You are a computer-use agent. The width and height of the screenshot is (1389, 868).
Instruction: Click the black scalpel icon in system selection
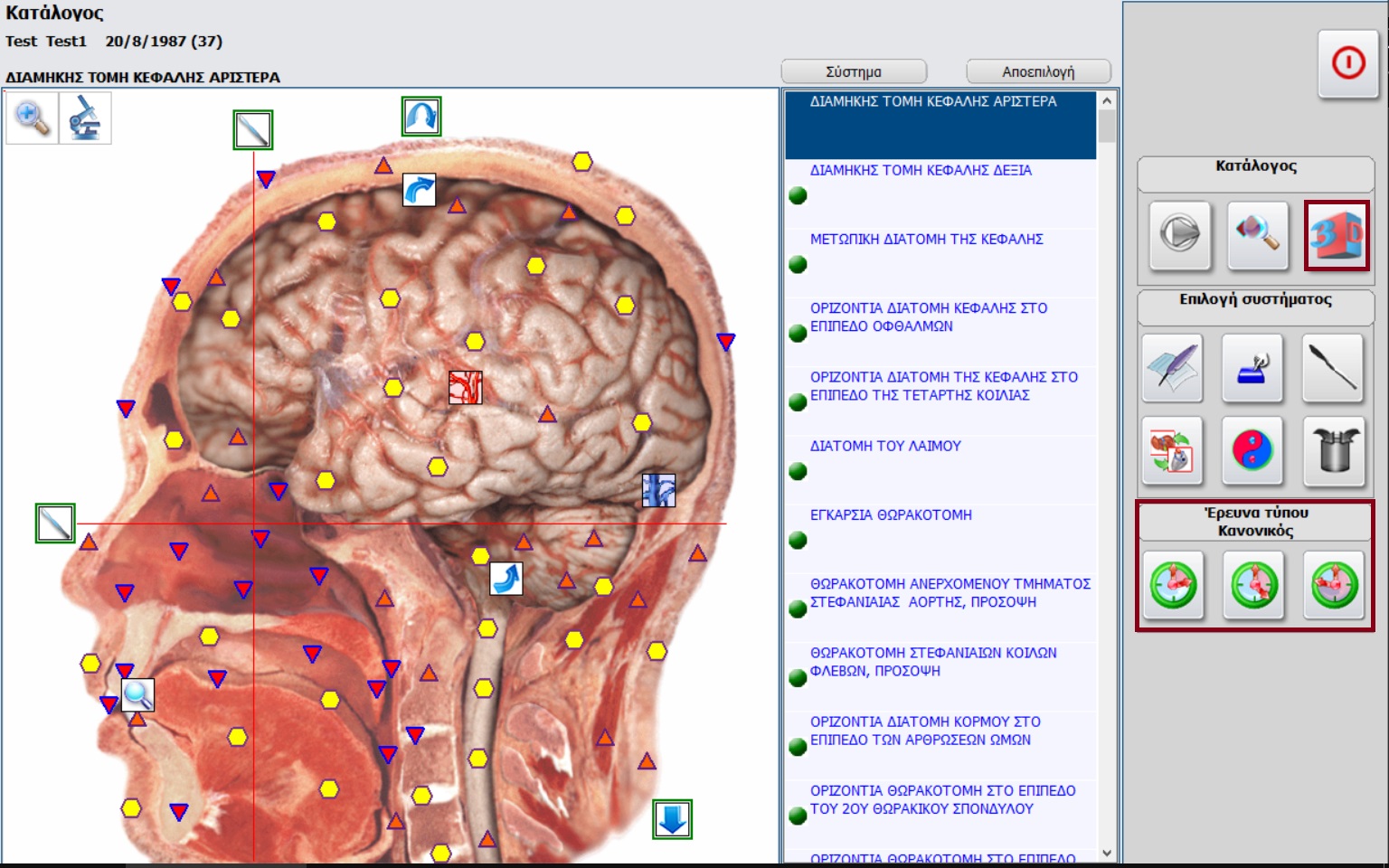(x=1333, y=368)
